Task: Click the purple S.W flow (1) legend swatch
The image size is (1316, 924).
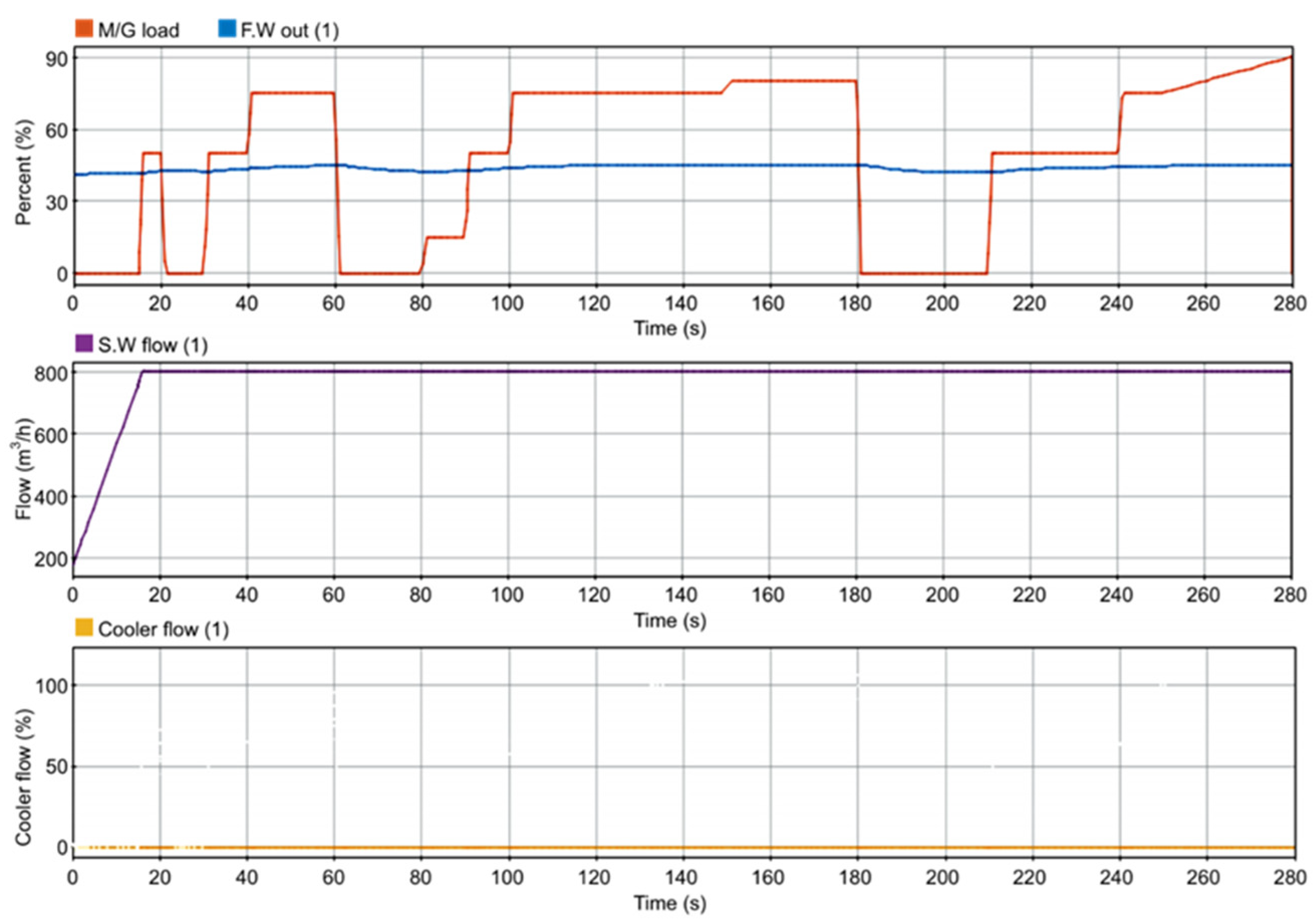Action: pyautogui.click(x=84, y=344)
